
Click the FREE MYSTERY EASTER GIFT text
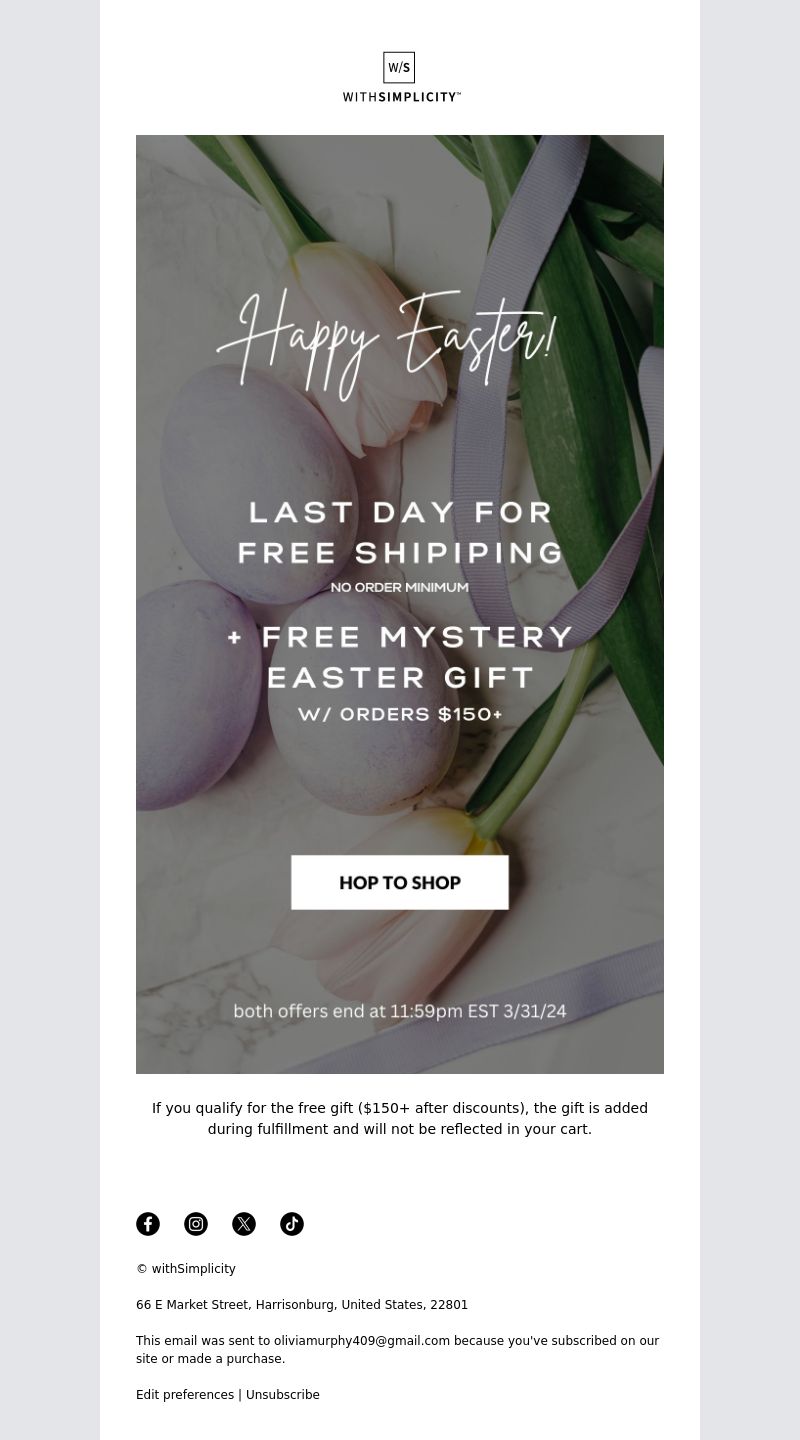(x=400, y=657)
